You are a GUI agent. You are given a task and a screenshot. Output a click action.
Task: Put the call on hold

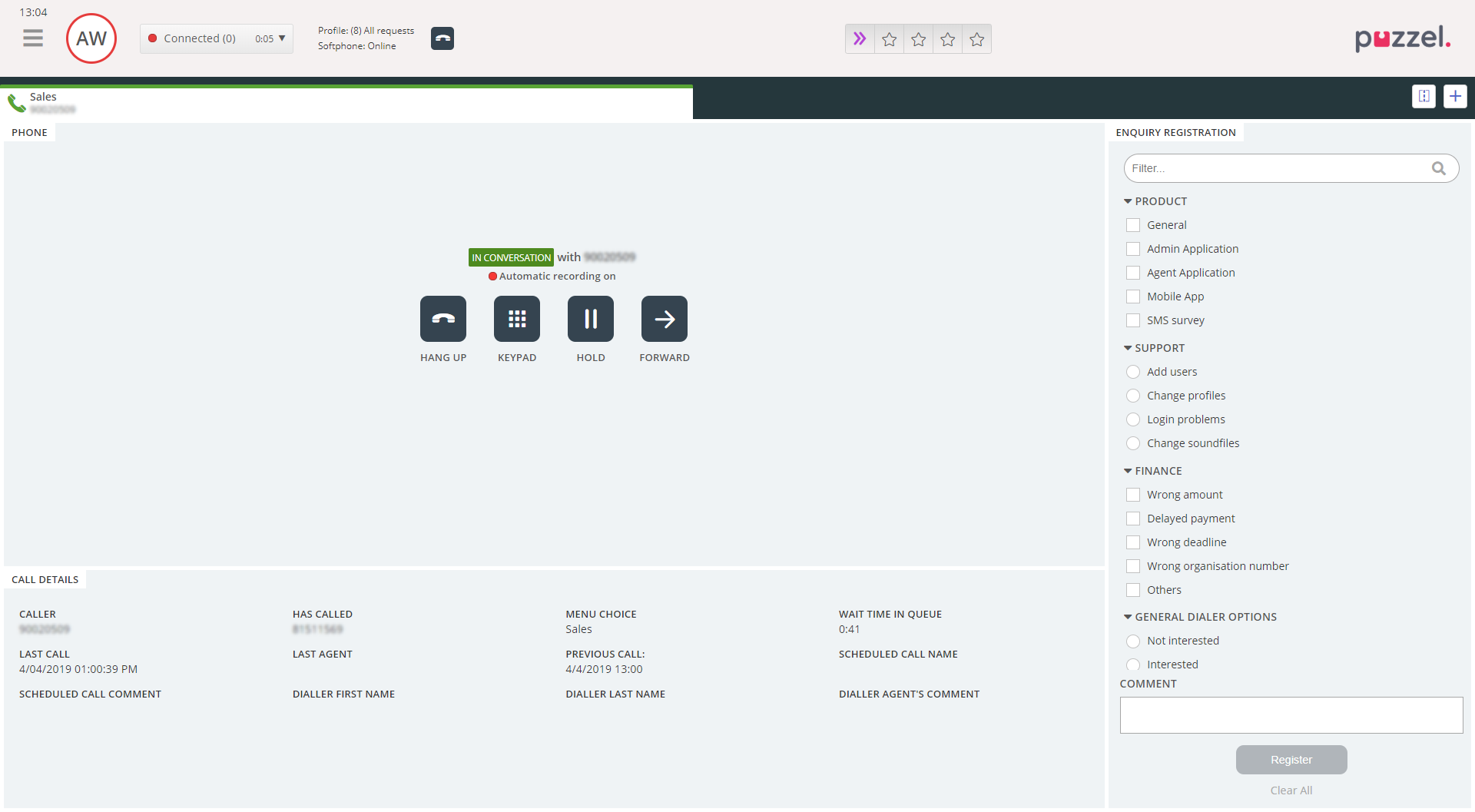click(591, 319)
